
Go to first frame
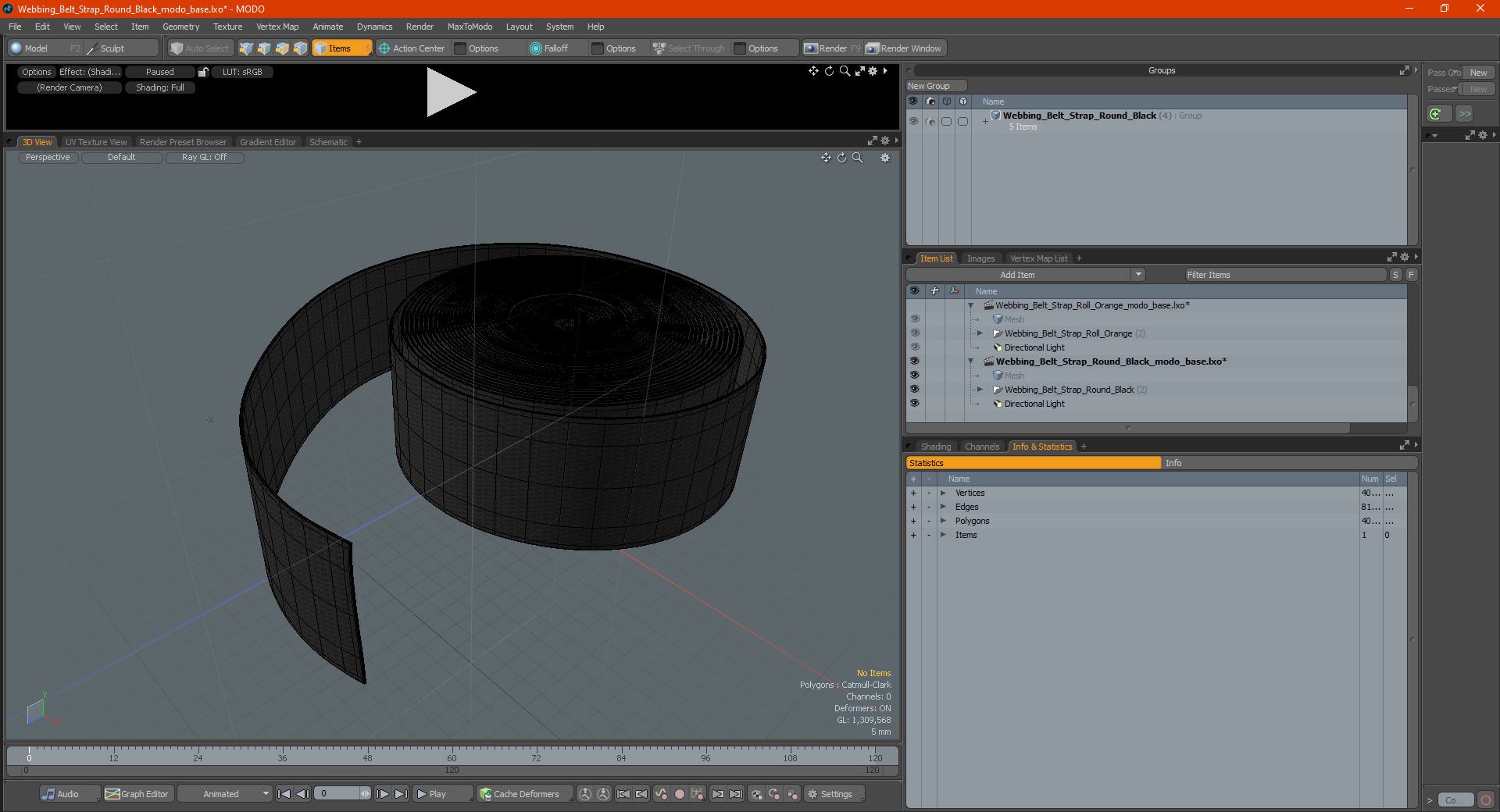[x=284, y=794]
